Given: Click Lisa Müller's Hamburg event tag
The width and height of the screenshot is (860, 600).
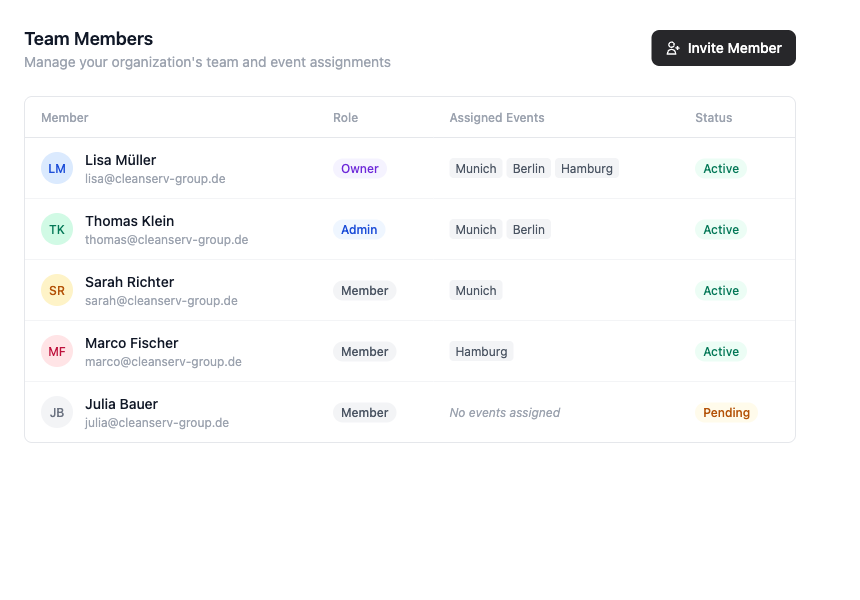Looking at the screenshot, I should pos(586,169).
